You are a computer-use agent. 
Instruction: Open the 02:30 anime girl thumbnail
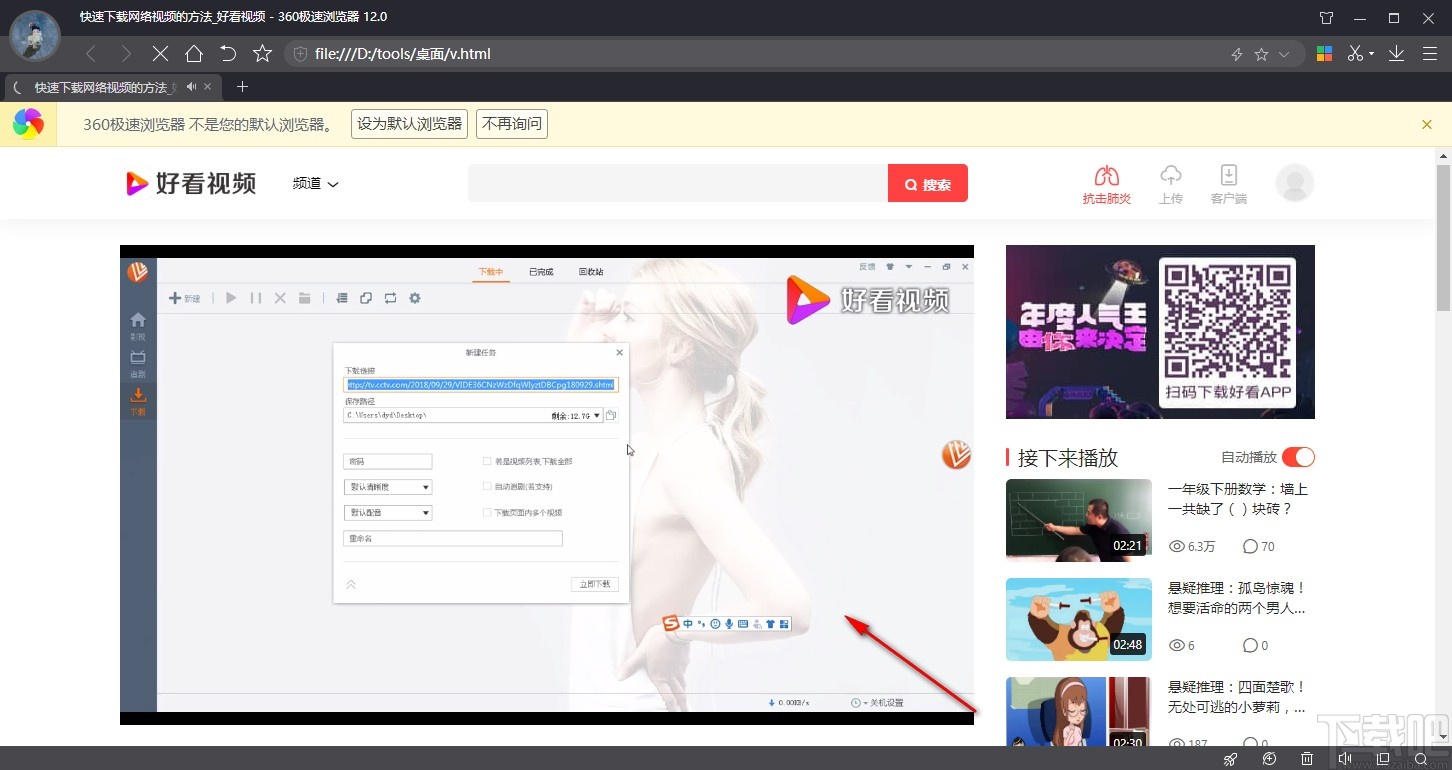1079,712
